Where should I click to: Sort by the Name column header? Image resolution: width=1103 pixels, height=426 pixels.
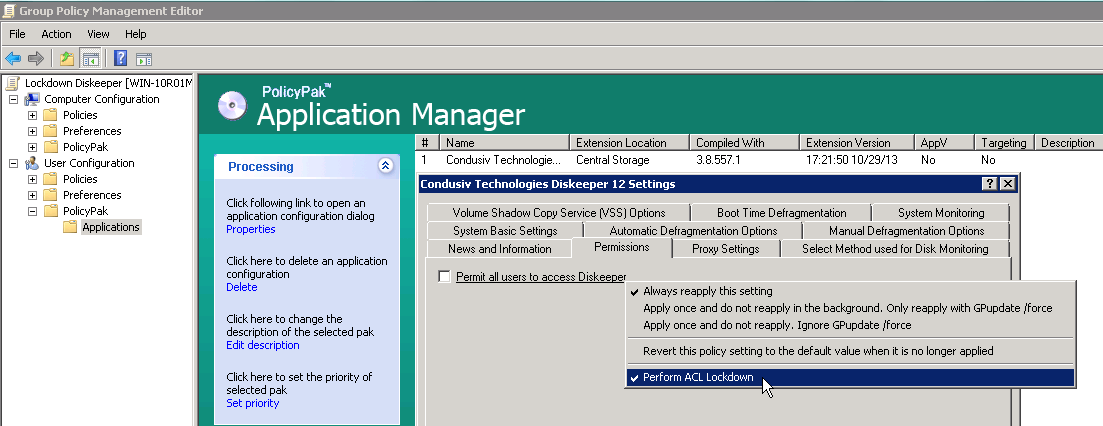[504, 143]
